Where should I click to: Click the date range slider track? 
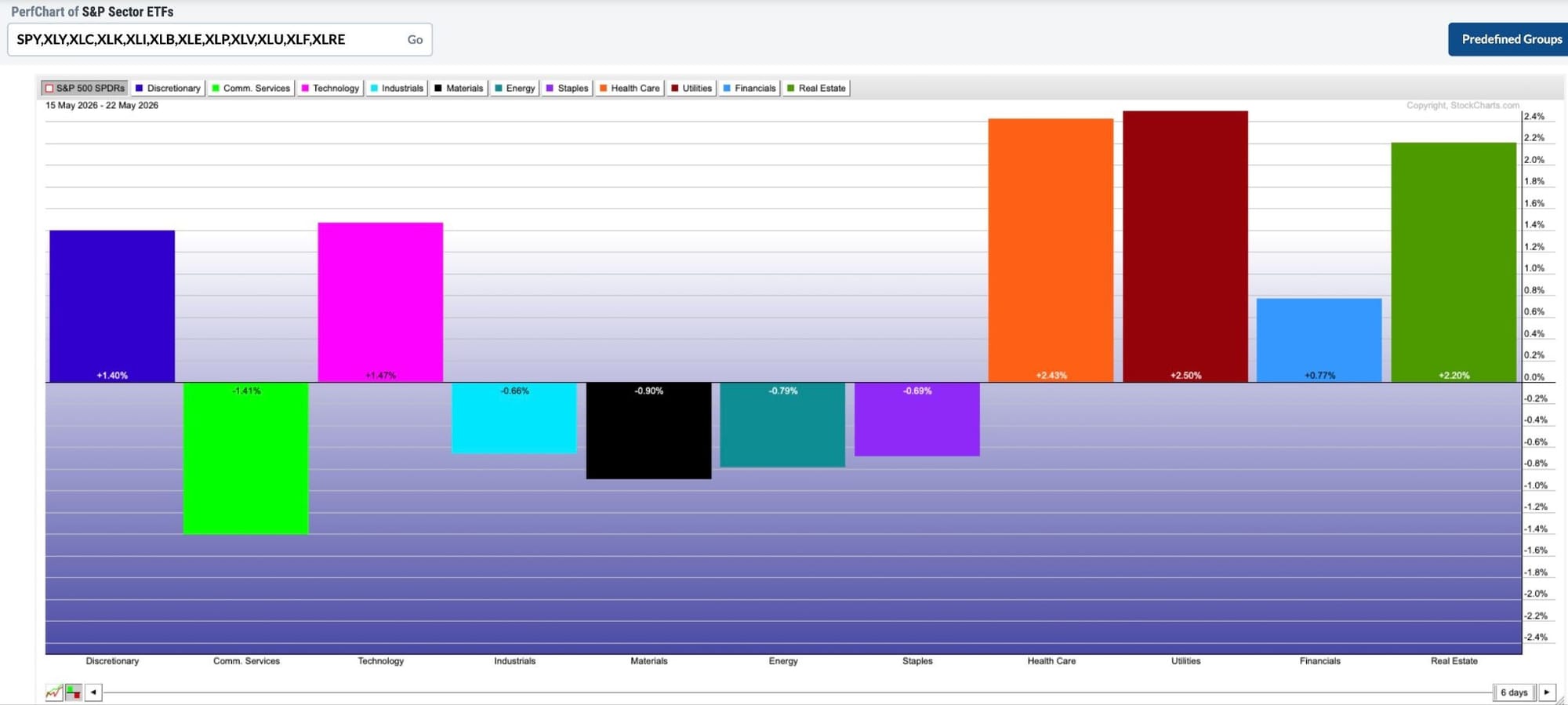pos(797,692)
